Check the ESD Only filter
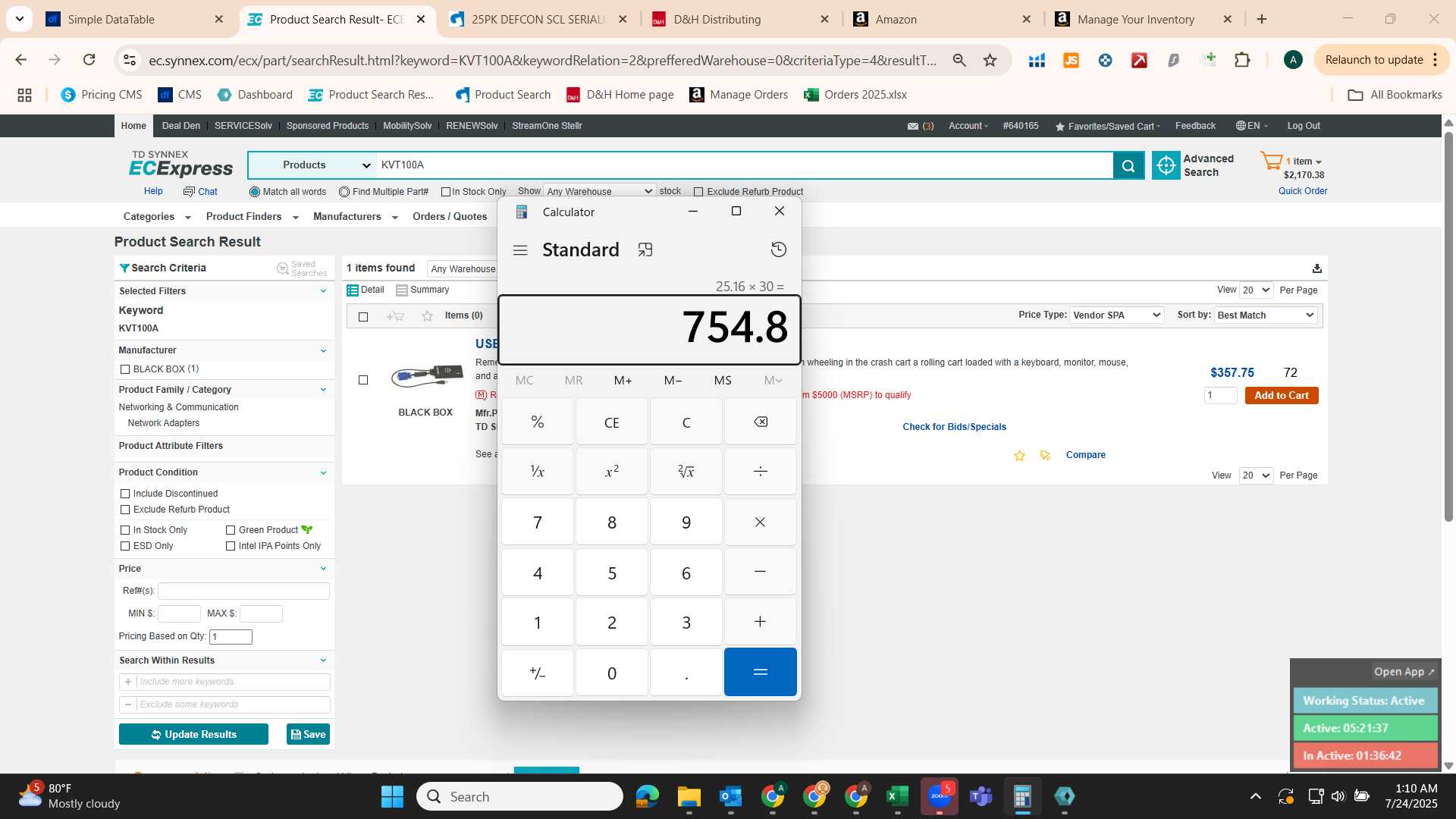Viewport: 1456px width, 819px height. (125, 546)
